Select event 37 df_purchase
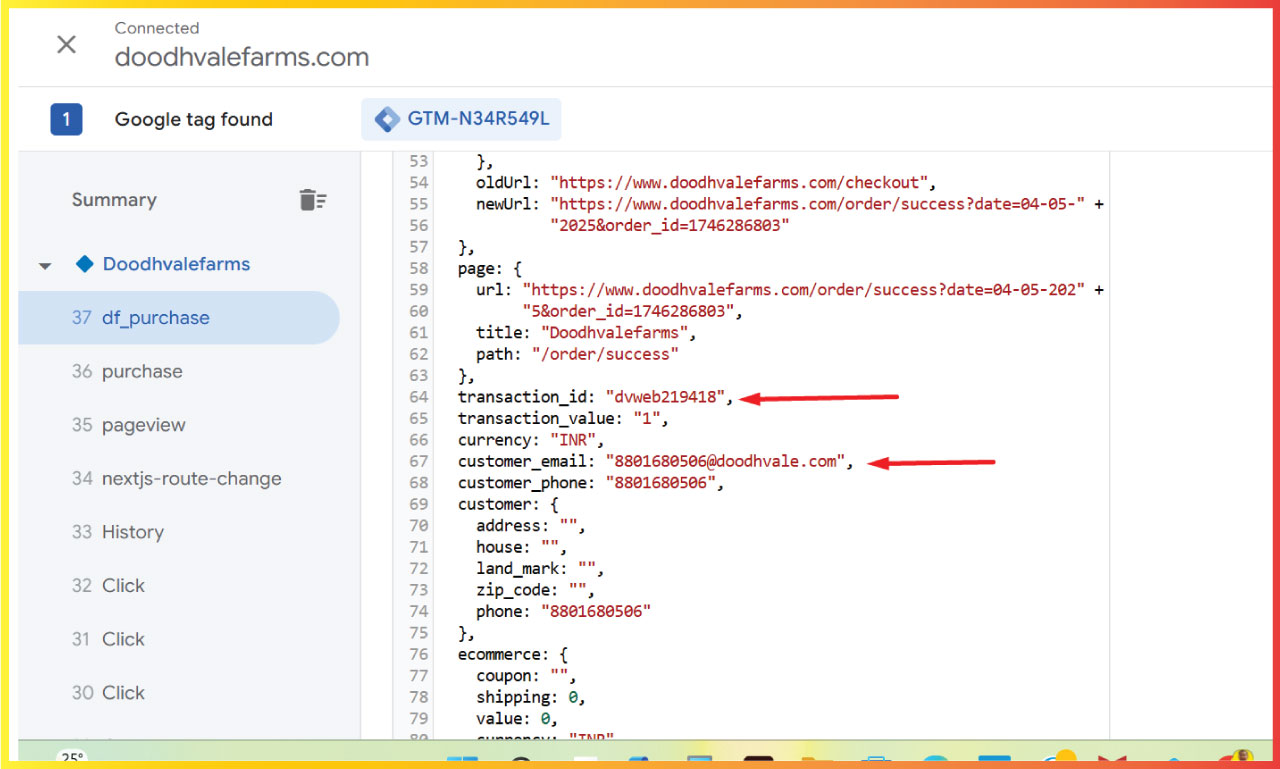This screenshot has width=1280, height=769. pos(155,318)
